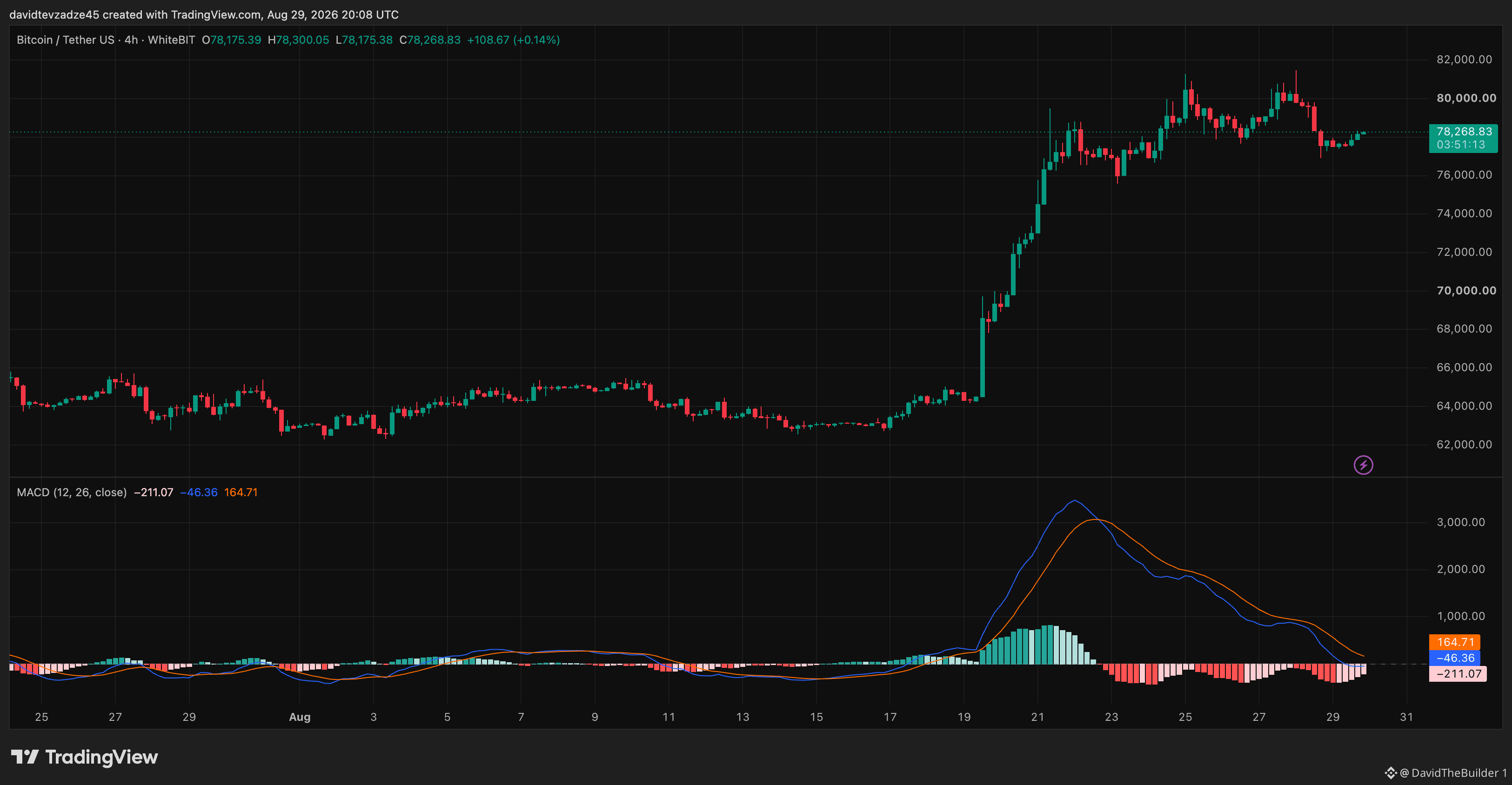The height and width of the screenshot is (785, 1512).
Task: Click the 31 date label on time axis
Action: [1407, 717]
